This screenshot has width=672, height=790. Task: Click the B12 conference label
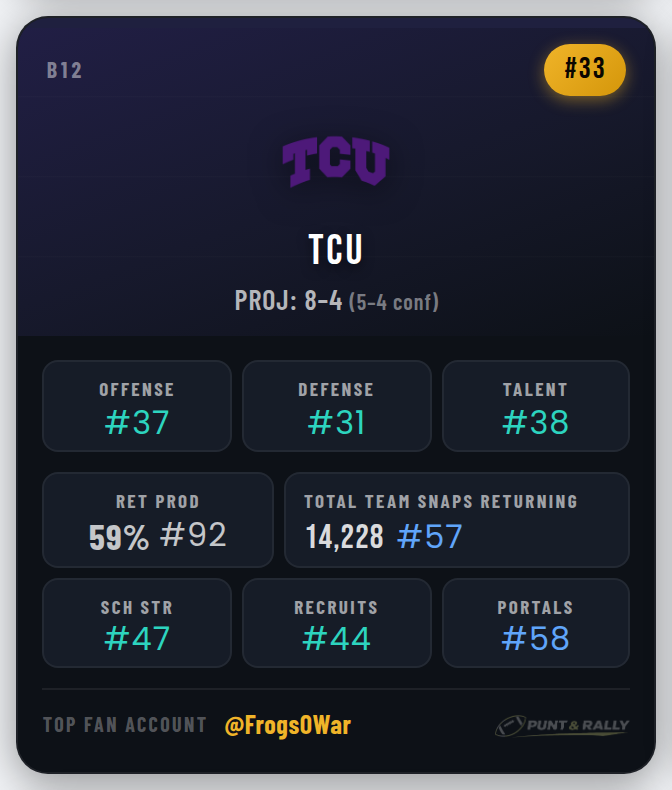(64, 71)
